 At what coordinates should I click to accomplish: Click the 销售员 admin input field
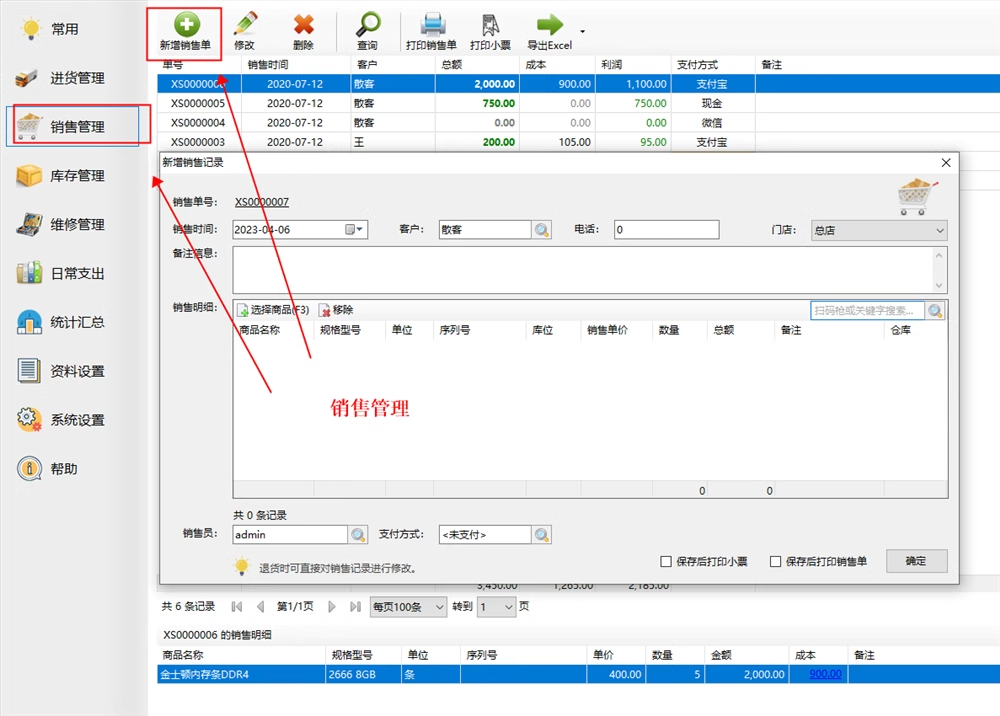pyautogui.click(x=290, y=534)
